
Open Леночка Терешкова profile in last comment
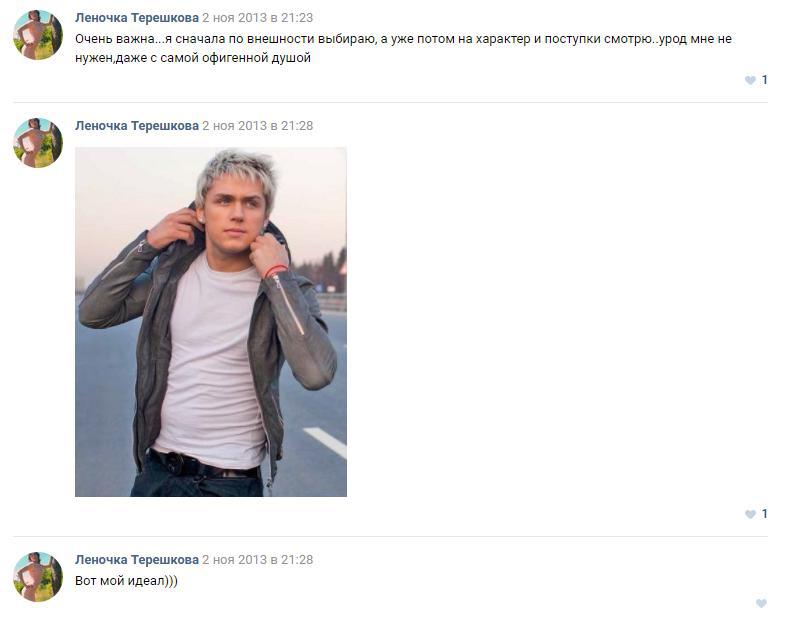[137, 560]
